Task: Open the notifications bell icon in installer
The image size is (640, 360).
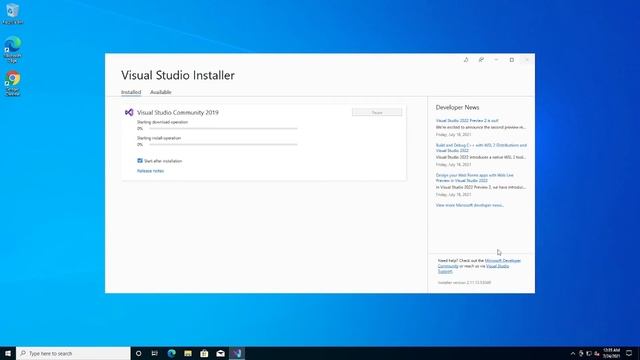Action: point(466,60)
